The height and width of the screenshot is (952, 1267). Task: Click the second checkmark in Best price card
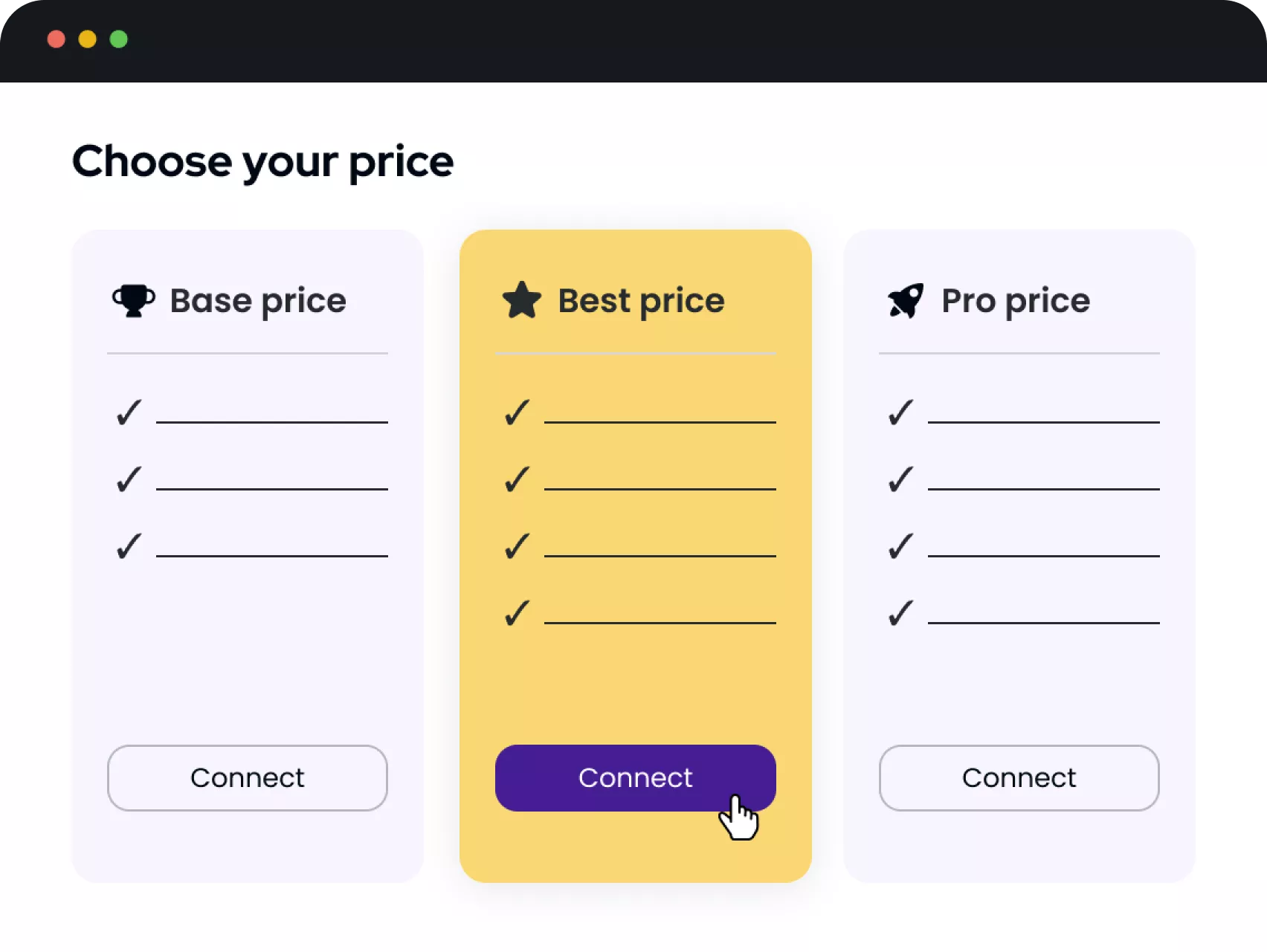[517, 479]
